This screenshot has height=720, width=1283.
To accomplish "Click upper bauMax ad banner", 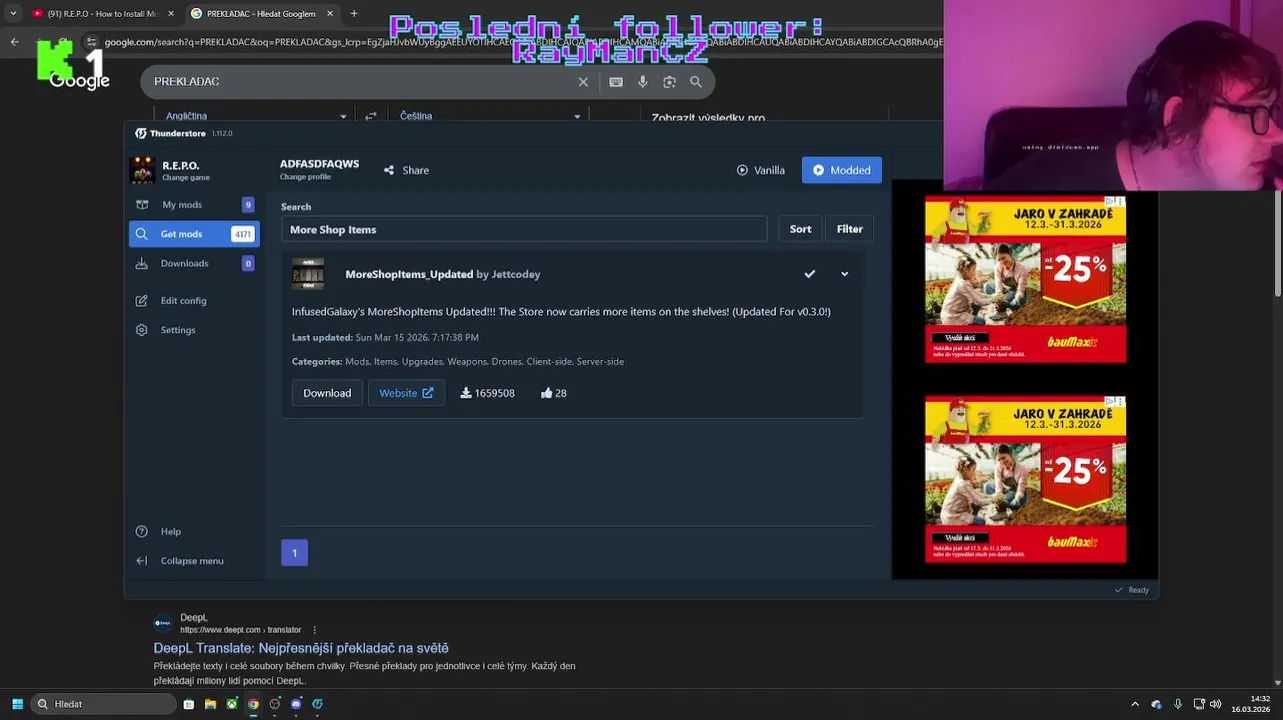I will coord(1025,279).
